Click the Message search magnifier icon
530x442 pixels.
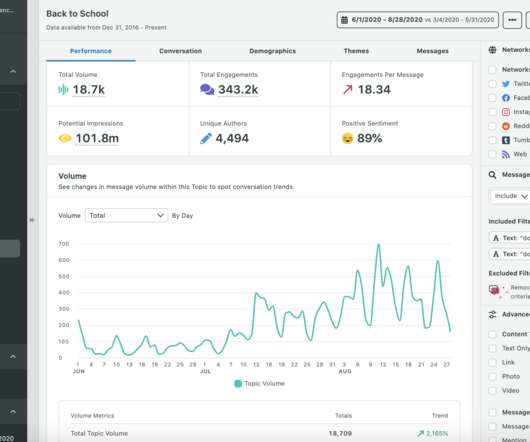(492, 175)
